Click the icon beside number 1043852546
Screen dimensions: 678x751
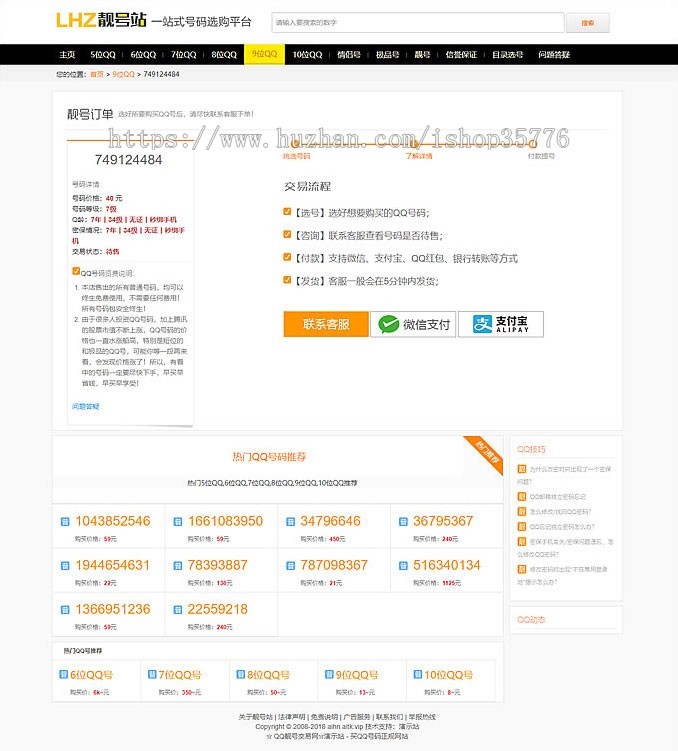click(65, 522)
